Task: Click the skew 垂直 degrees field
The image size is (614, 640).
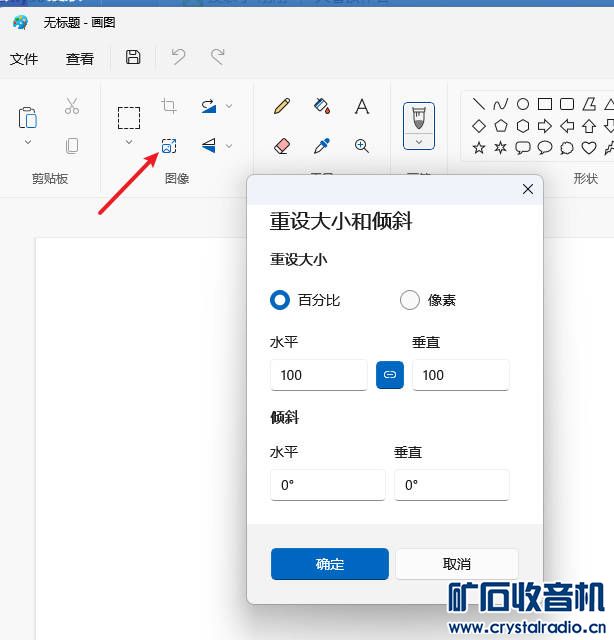Action: (x=452, y=484)
